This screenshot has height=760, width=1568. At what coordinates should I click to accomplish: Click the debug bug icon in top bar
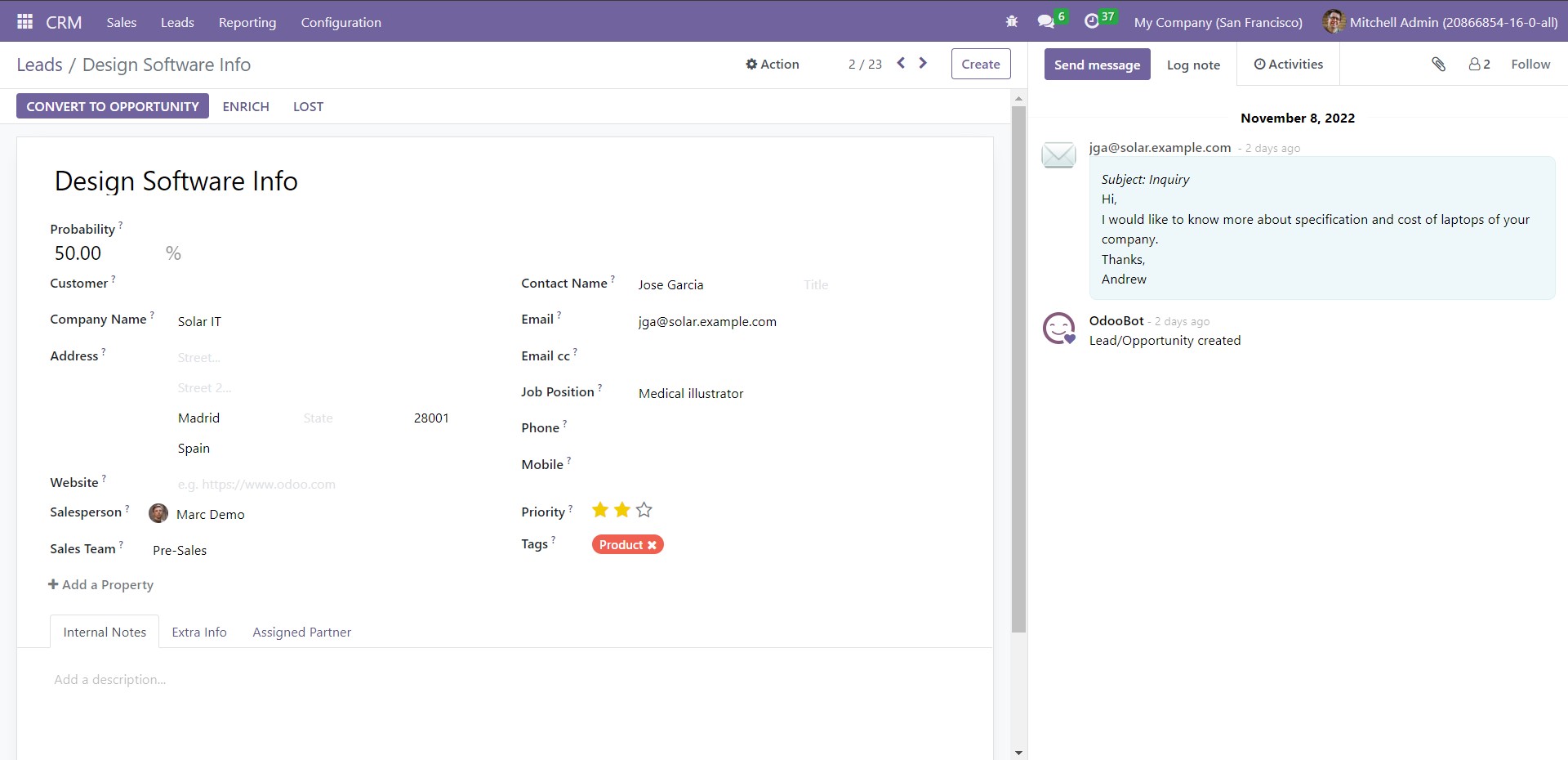point(1012,22)
